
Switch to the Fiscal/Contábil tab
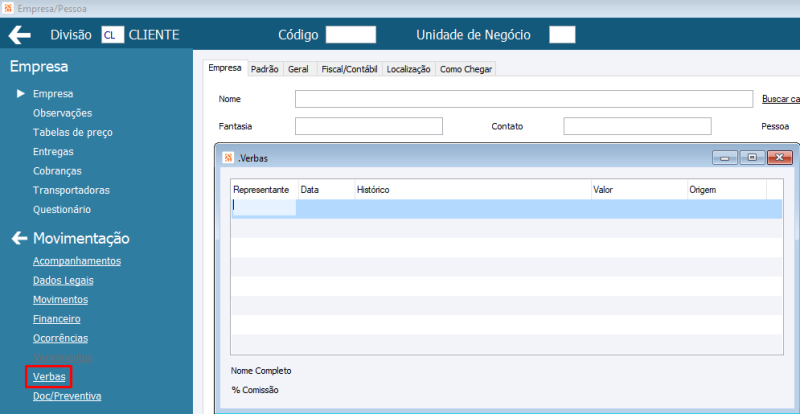[x=349, y=69]
